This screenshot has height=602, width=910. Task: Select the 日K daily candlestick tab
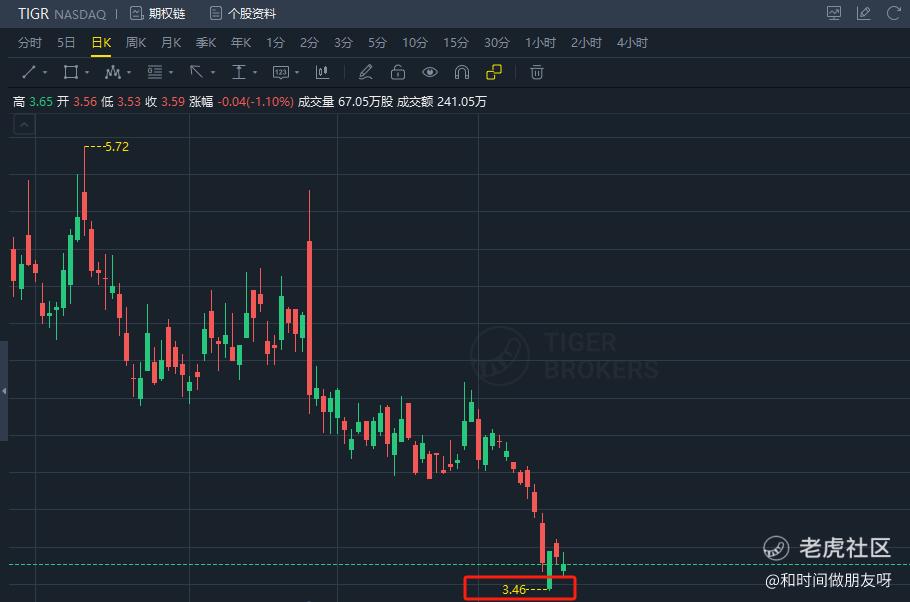pyautogui.click(x=101, y=42)
